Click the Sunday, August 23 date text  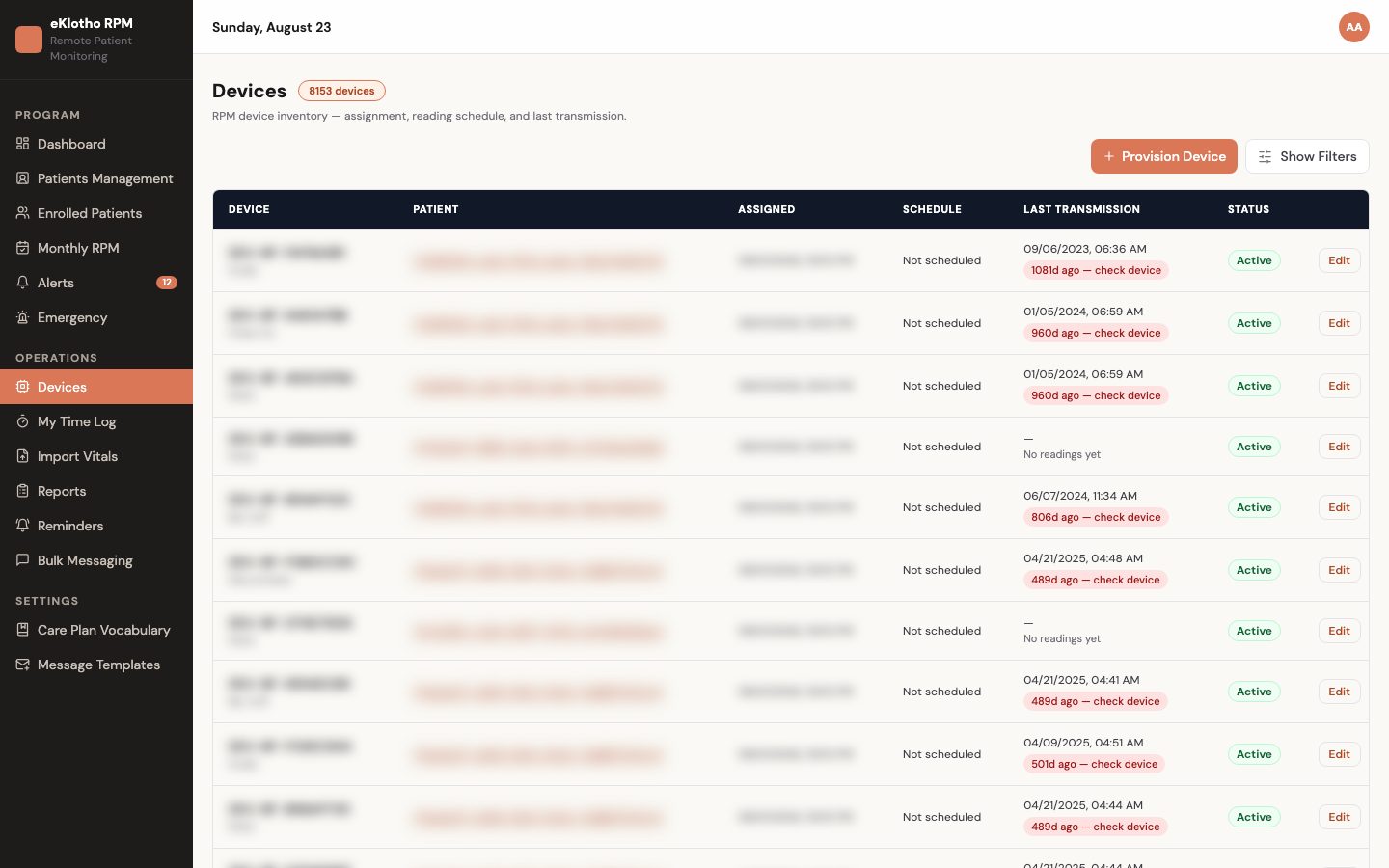pos(272,27)
